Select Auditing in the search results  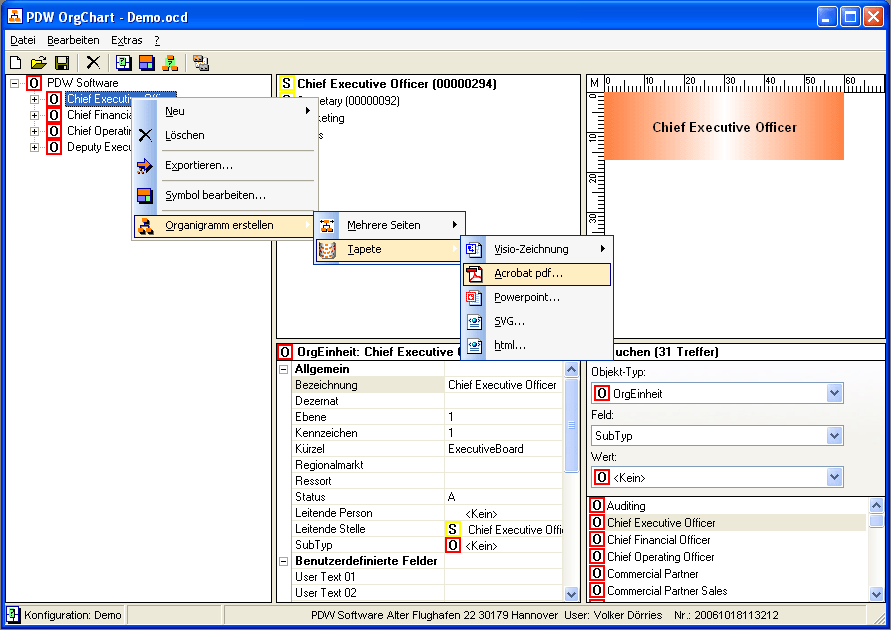pos(626,506)
